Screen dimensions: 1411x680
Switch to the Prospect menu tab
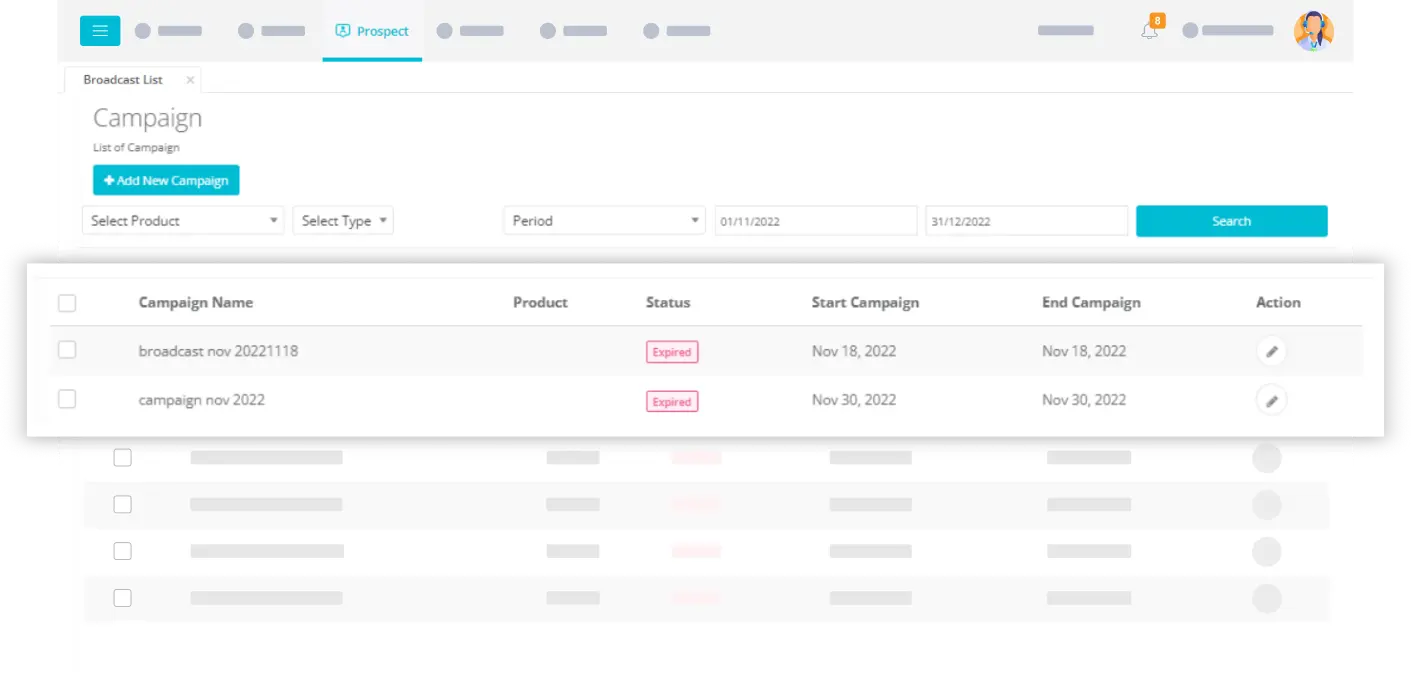[x=372, y=31]
